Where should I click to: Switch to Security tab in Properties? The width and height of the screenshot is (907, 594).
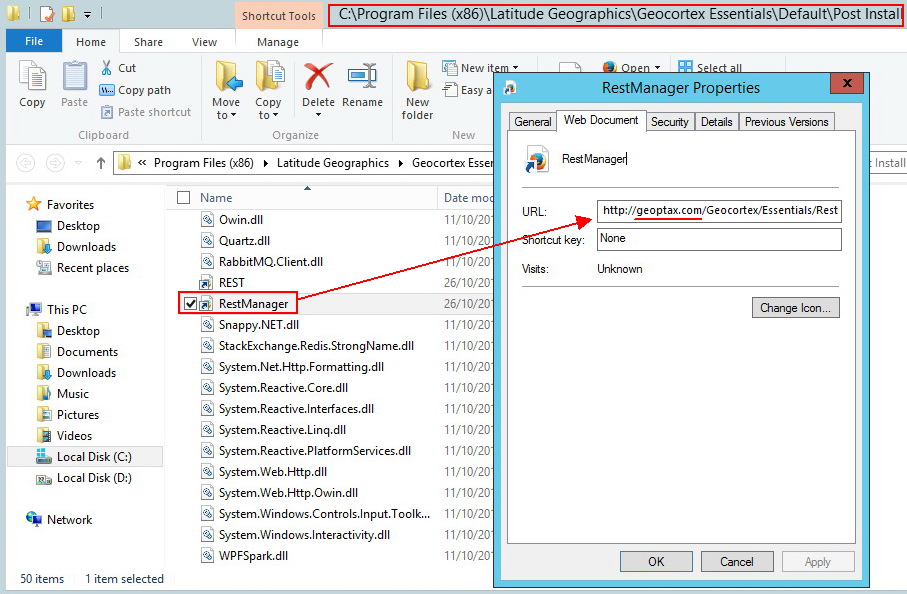coord(669,122)
